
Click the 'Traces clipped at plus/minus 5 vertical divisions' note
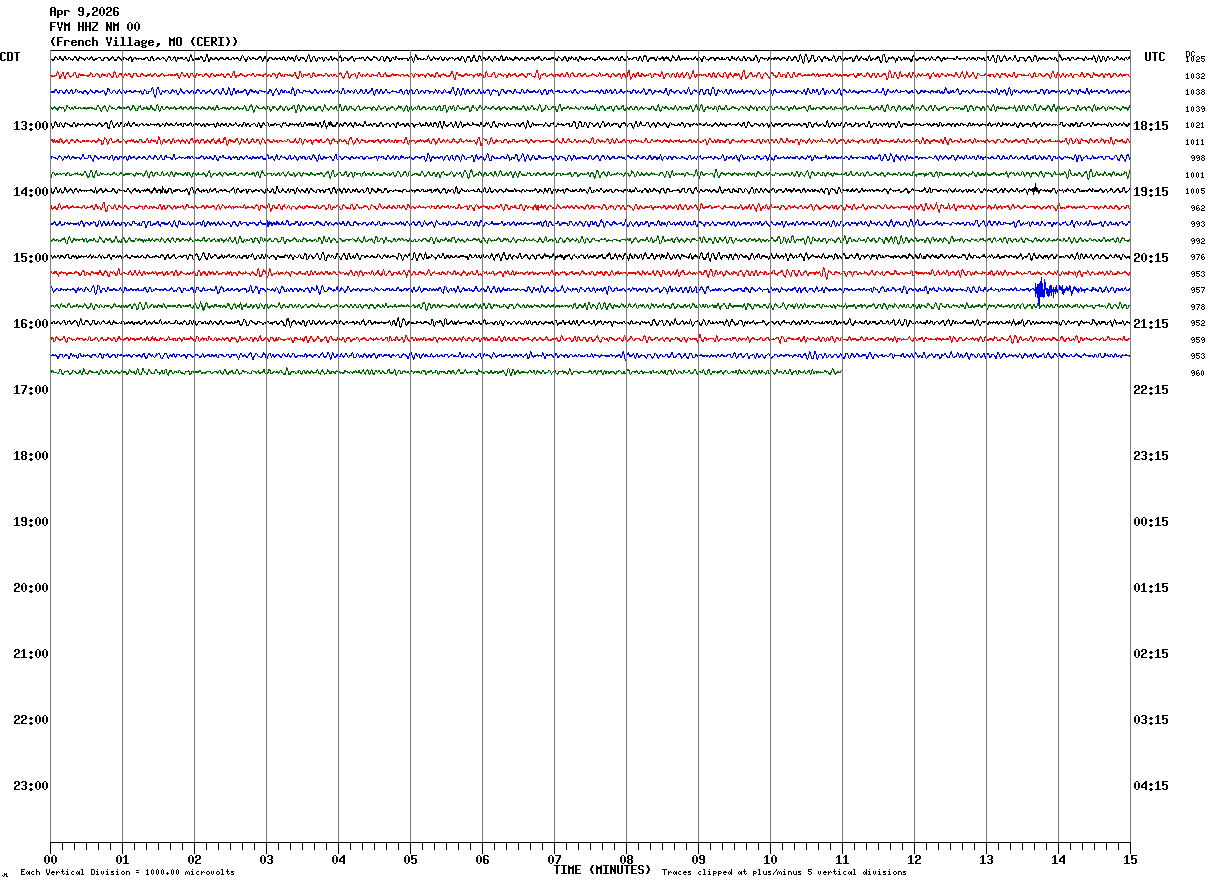point(784,873)
